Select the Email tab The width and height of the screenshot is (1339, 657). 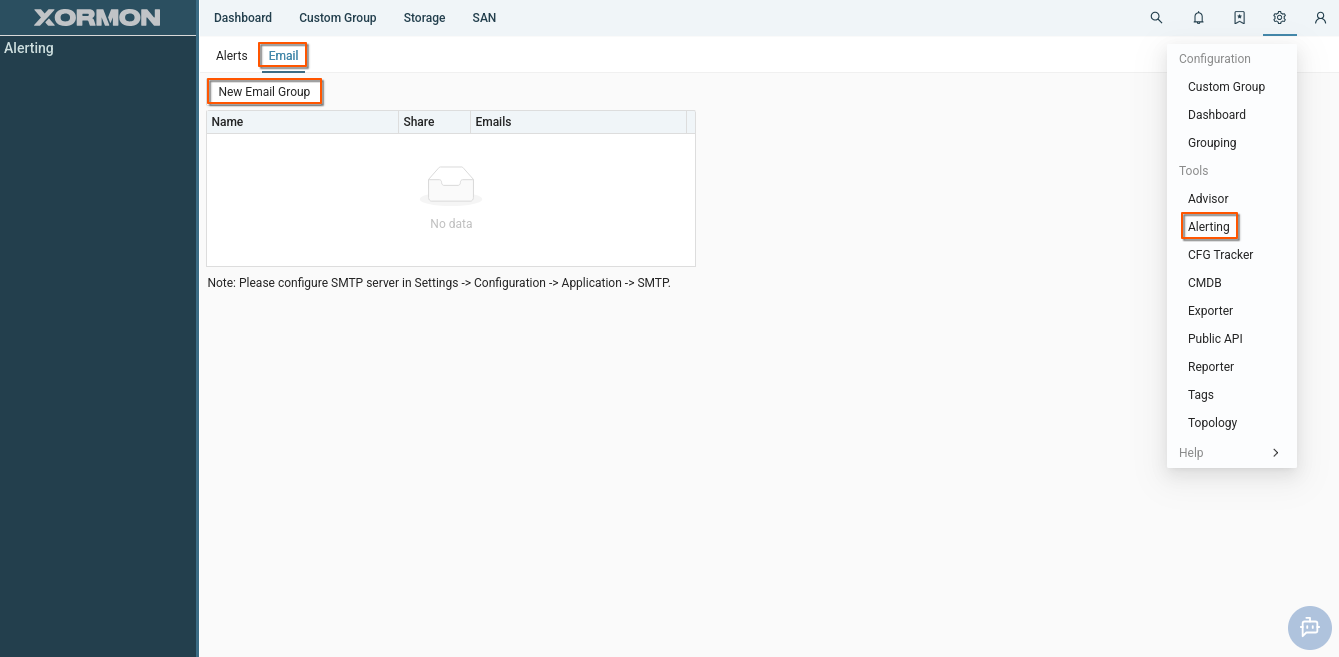tap(283, 56)
